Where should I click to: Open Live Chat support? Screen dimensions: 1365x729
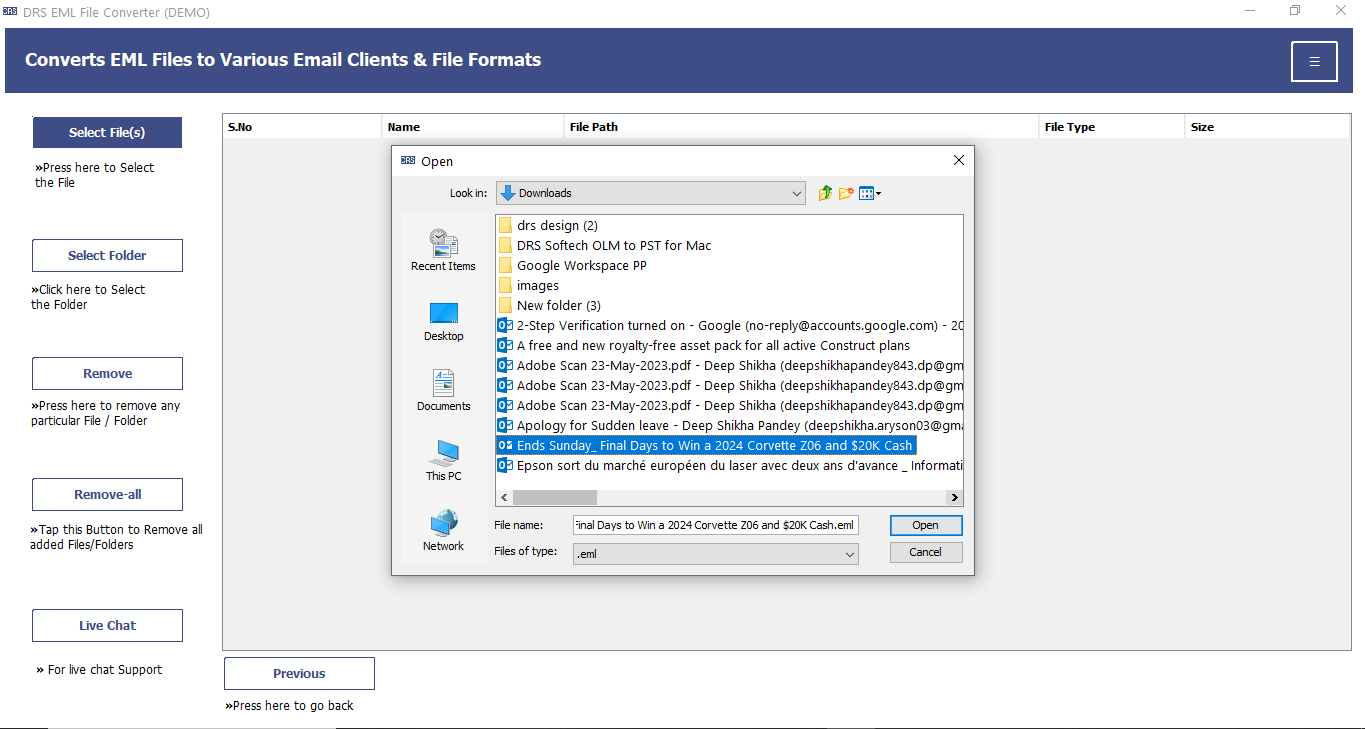click(x=107, y=625)
